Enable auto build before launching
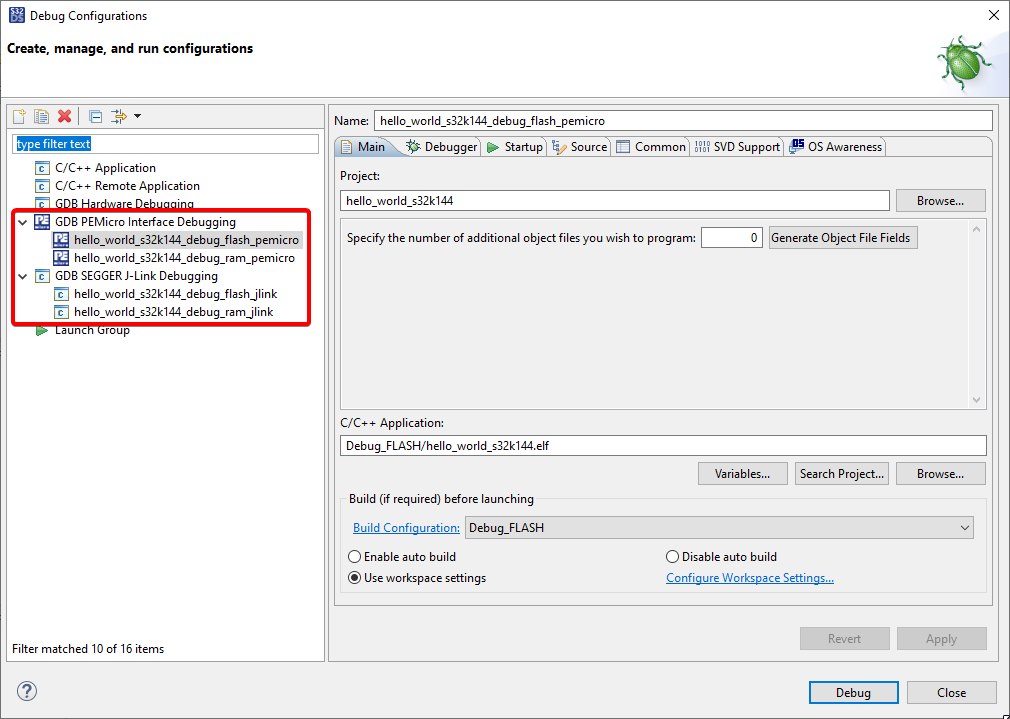The height and width of the screenshot is (719, 1010). point(355,556)
